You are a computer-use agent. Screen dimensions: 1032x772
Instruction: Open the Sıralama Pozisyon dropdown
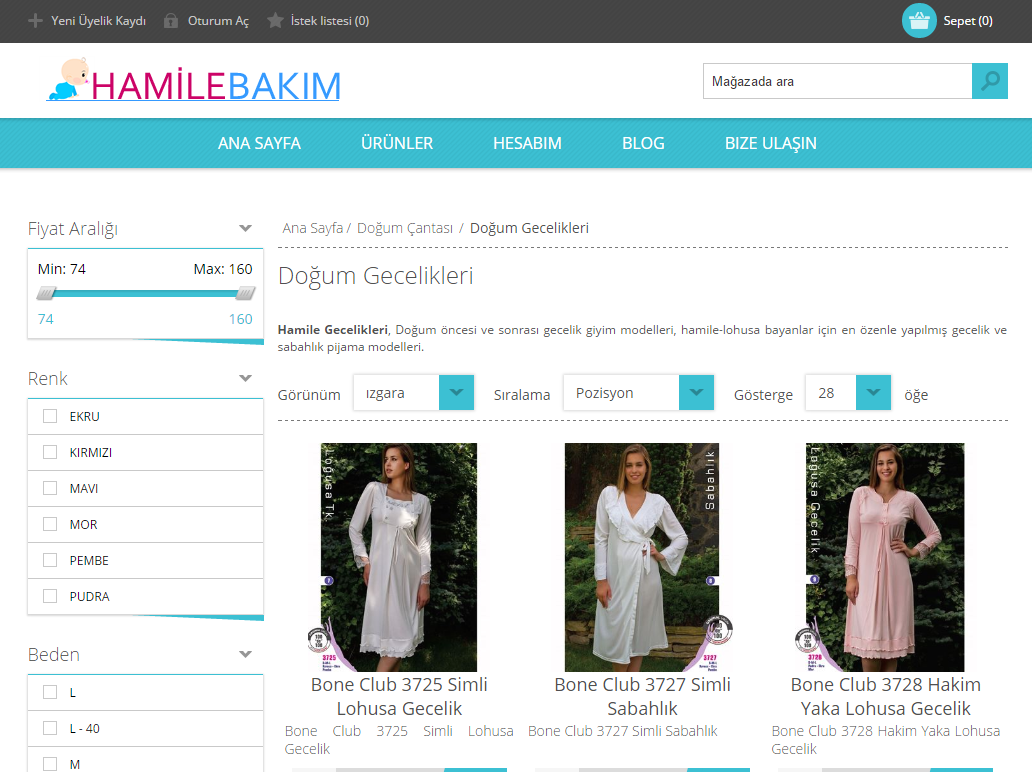pyautogui.click(x=638, y=393)
